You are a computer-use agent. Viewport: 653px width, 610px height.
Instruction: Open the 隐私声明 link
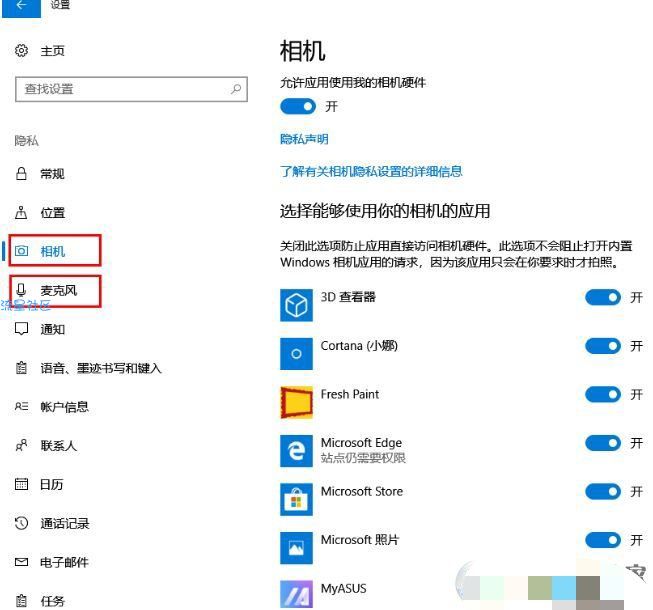[x=304, y=139]
